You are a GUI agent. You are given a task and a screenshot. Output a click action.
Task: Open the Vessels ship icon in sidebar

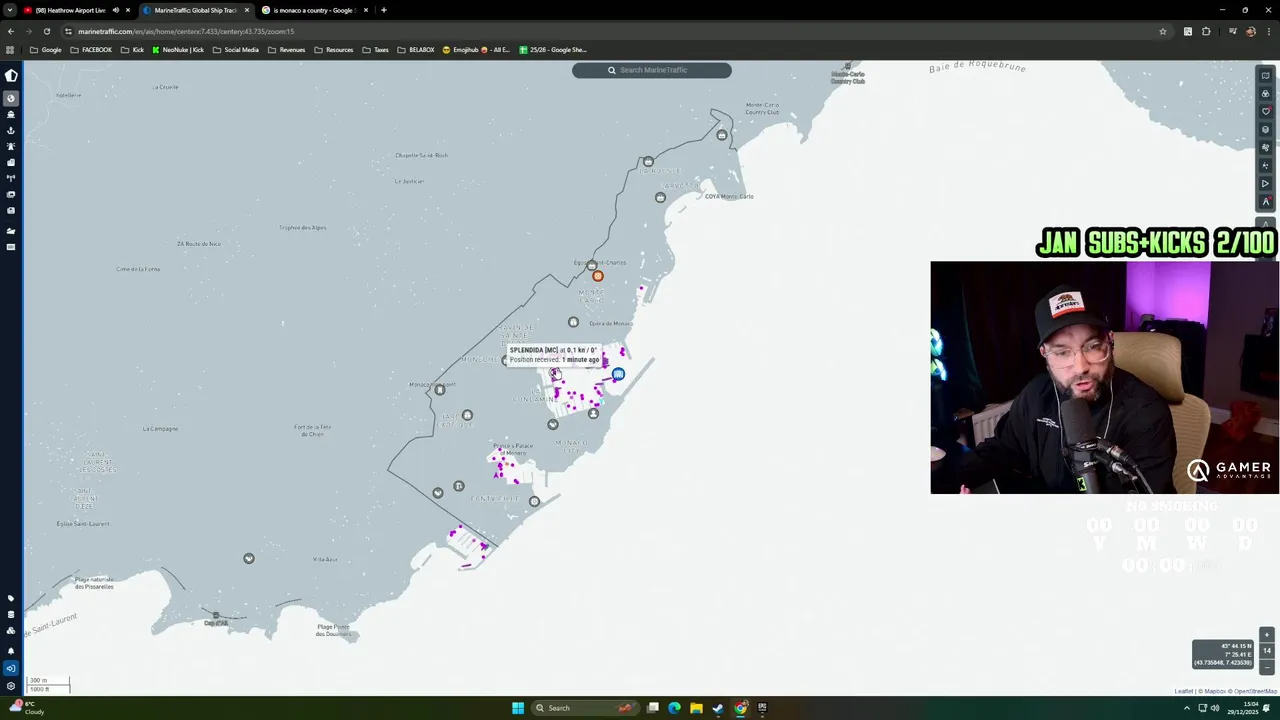(11, 114)
